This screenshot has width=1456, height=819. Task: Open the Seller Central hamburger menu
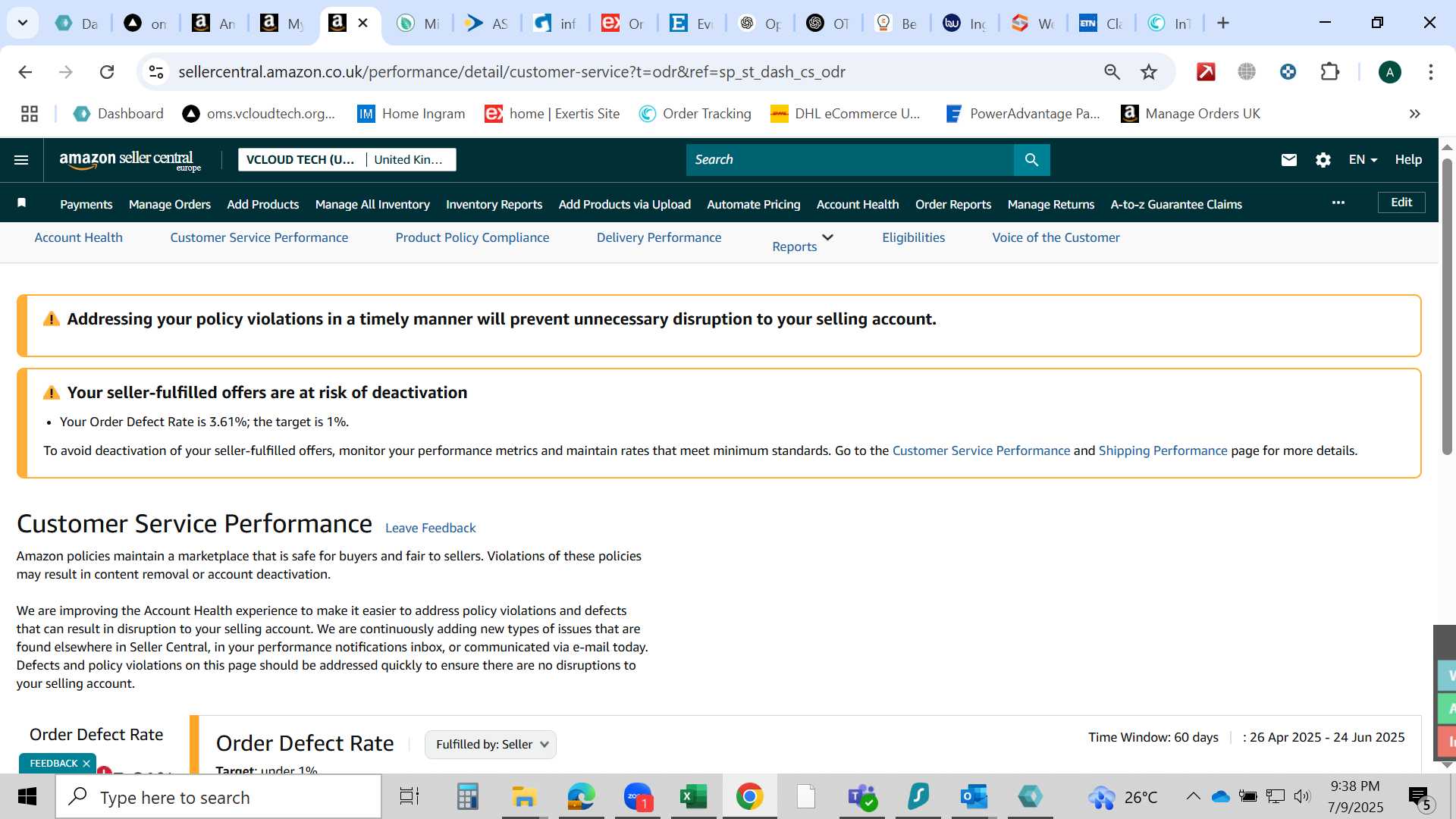click(21, 160)
